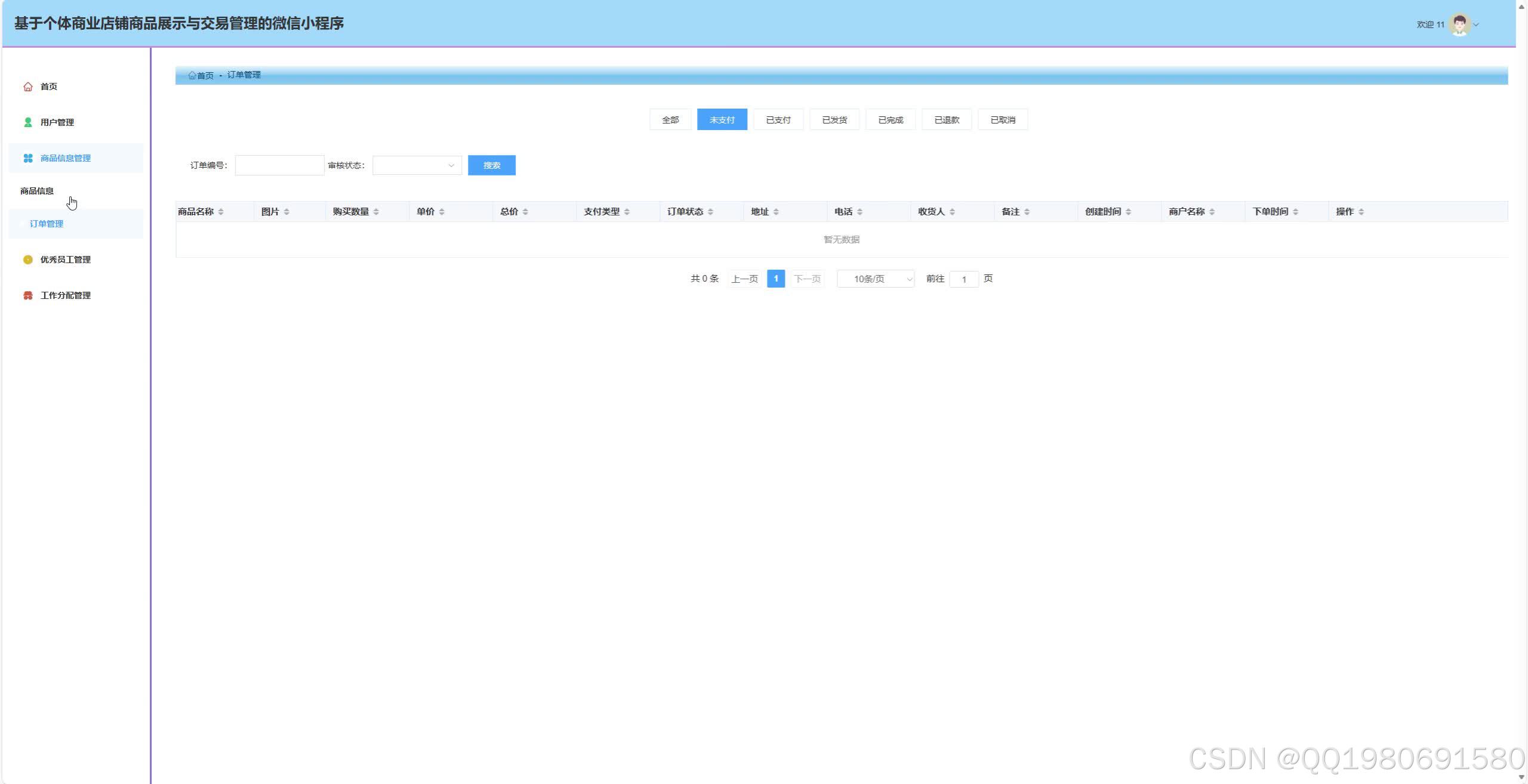Expand the user menu arrow beside avatar
1528x784 pixels.
(1476, 24)
